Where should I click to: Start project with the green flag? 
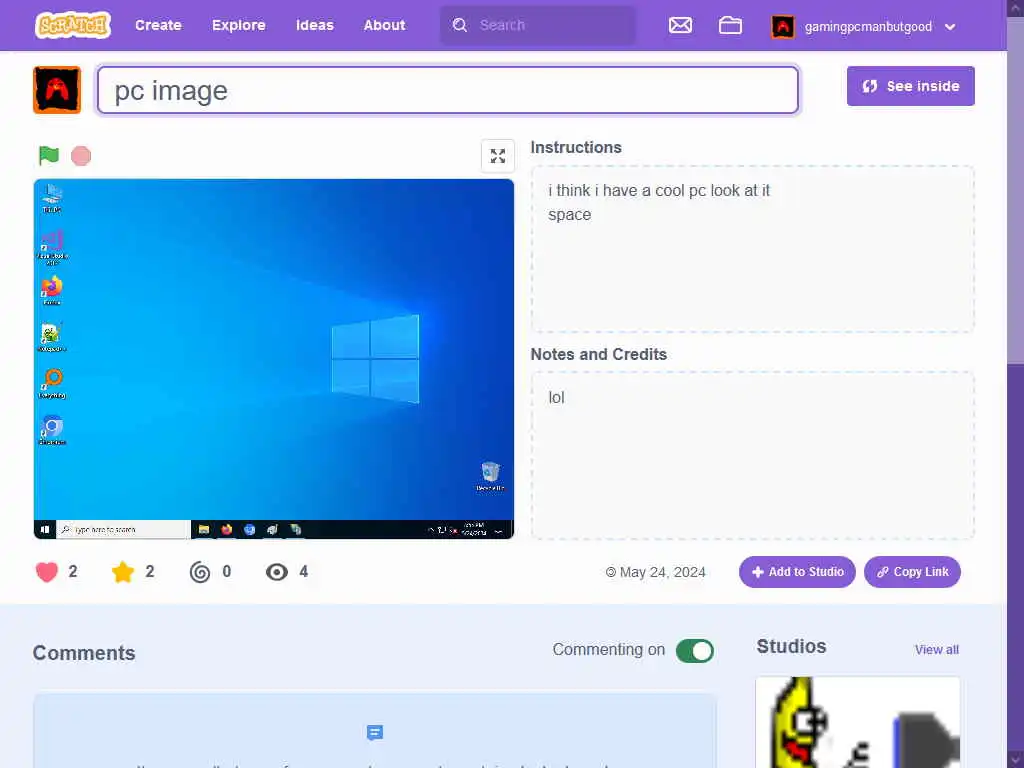[x=48, y=155]
